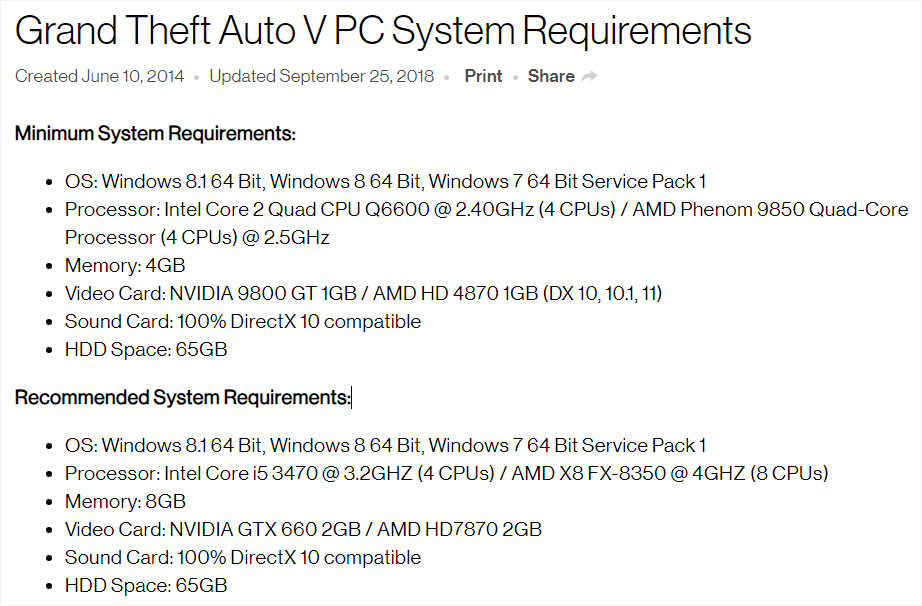This screenshot has height=606, width=922.
Task: Open the Print link
Action: (483, 76)
